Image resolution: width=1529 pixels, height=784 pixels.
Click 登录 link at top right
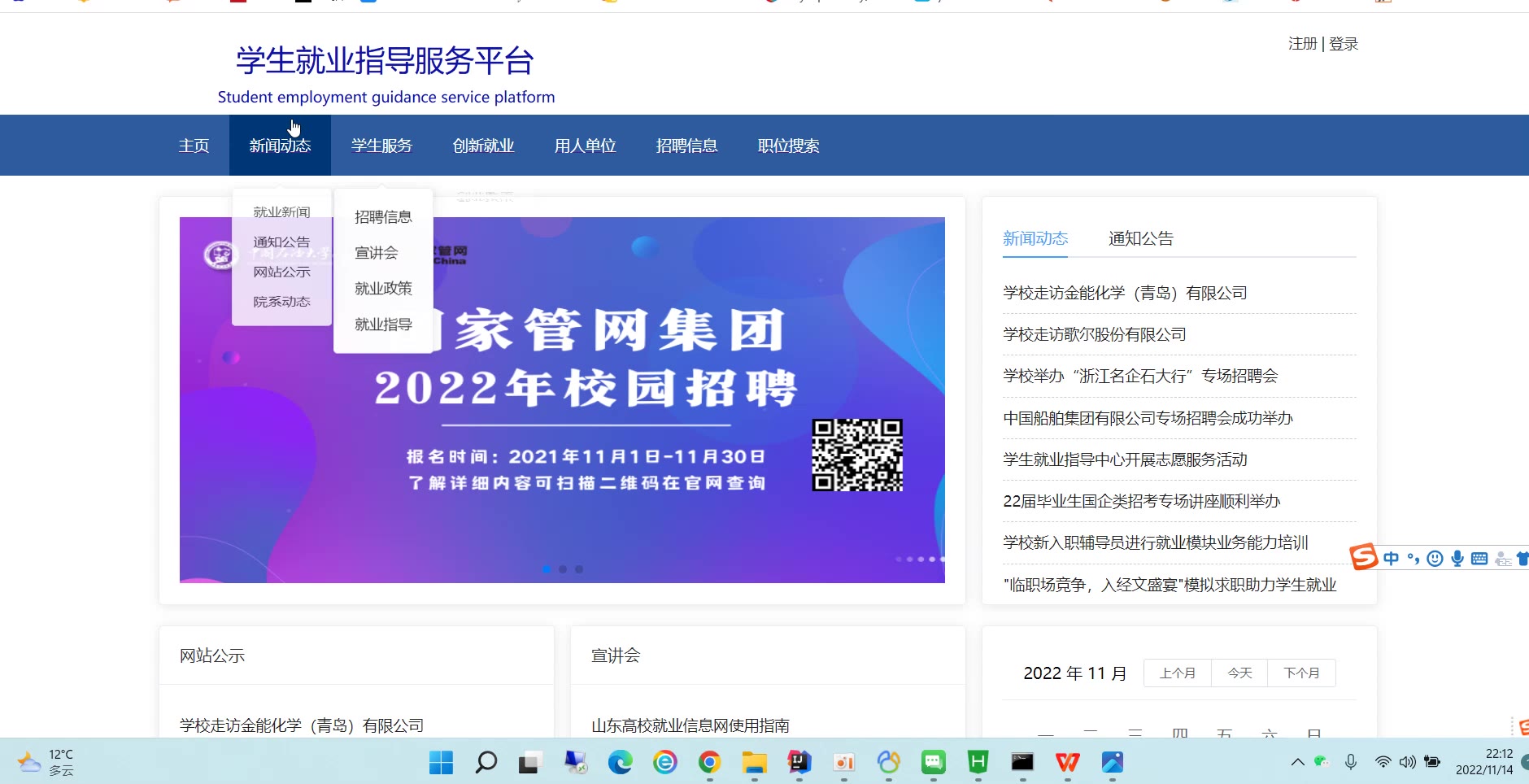tap(1344, 44)
